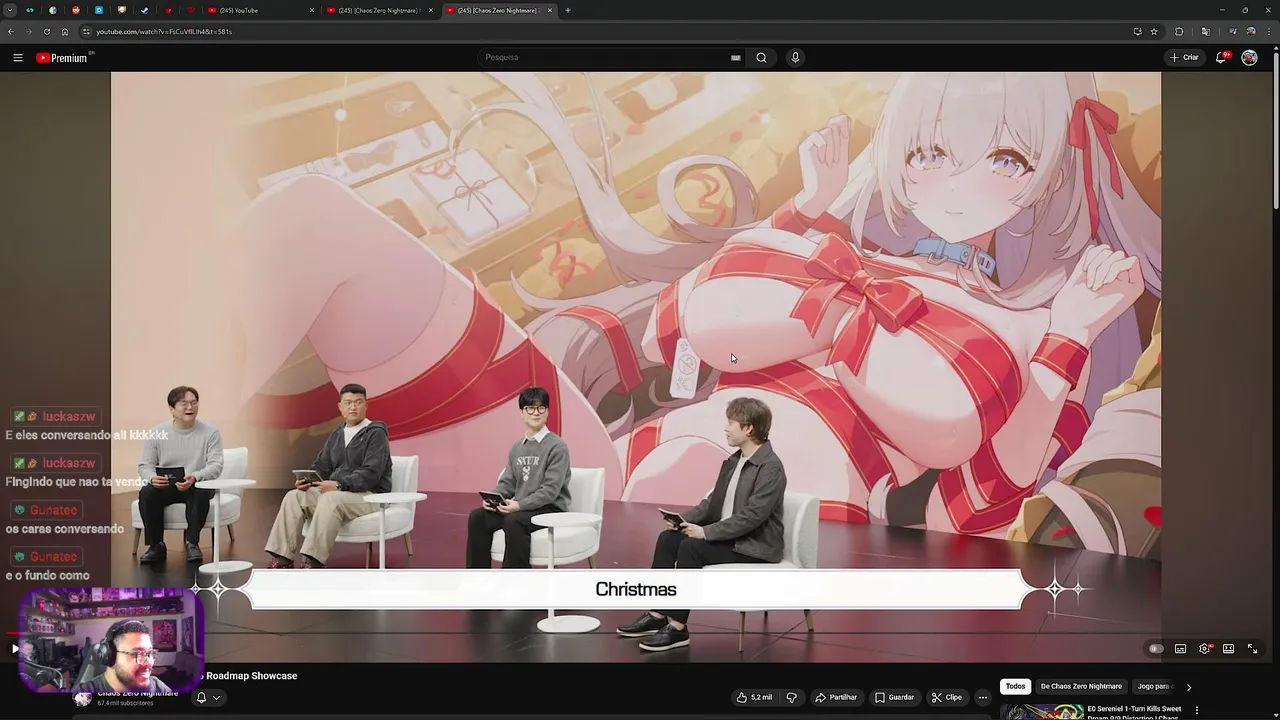View site information icon in address bar
Screen dimensions: 1280x720
coord(86,31)
